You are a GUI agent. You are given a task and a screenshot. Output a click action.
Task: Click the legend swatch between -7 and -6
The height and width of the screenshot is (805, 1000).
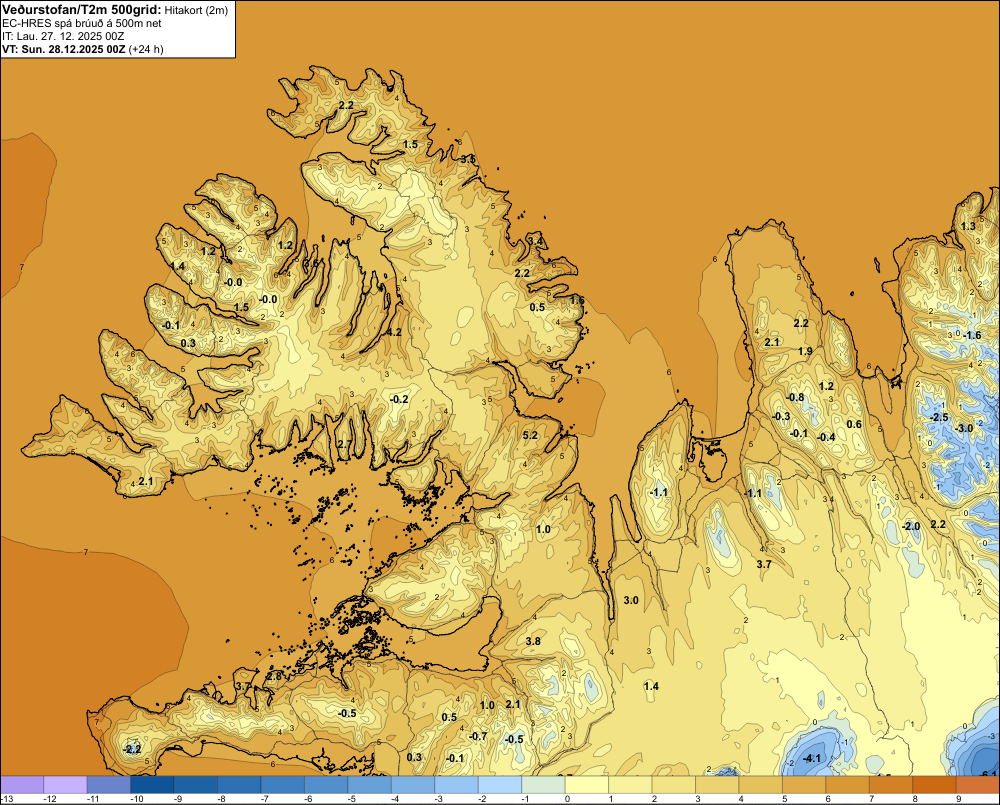point(283,785)
